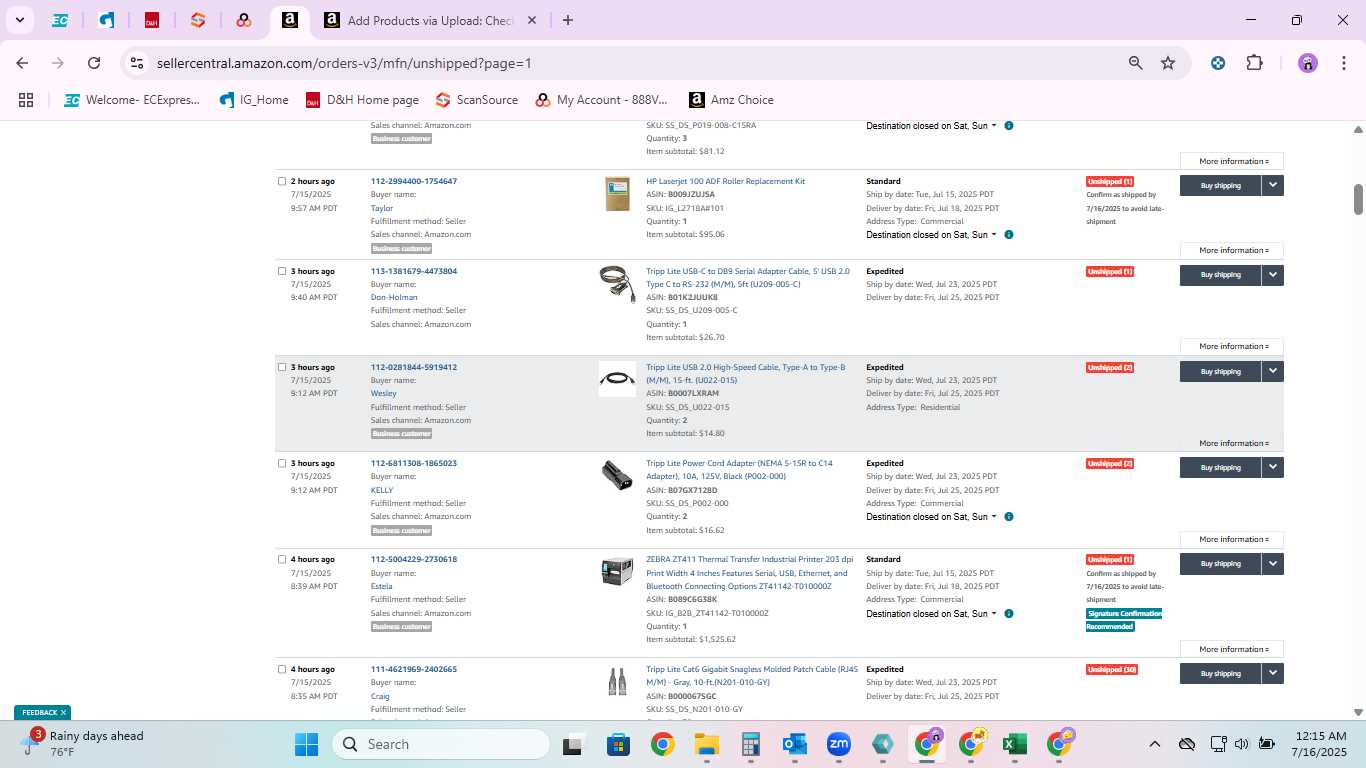
Task: Expand Buy shipping dropdown for Estela order
Action: [x=1272, y=564]
